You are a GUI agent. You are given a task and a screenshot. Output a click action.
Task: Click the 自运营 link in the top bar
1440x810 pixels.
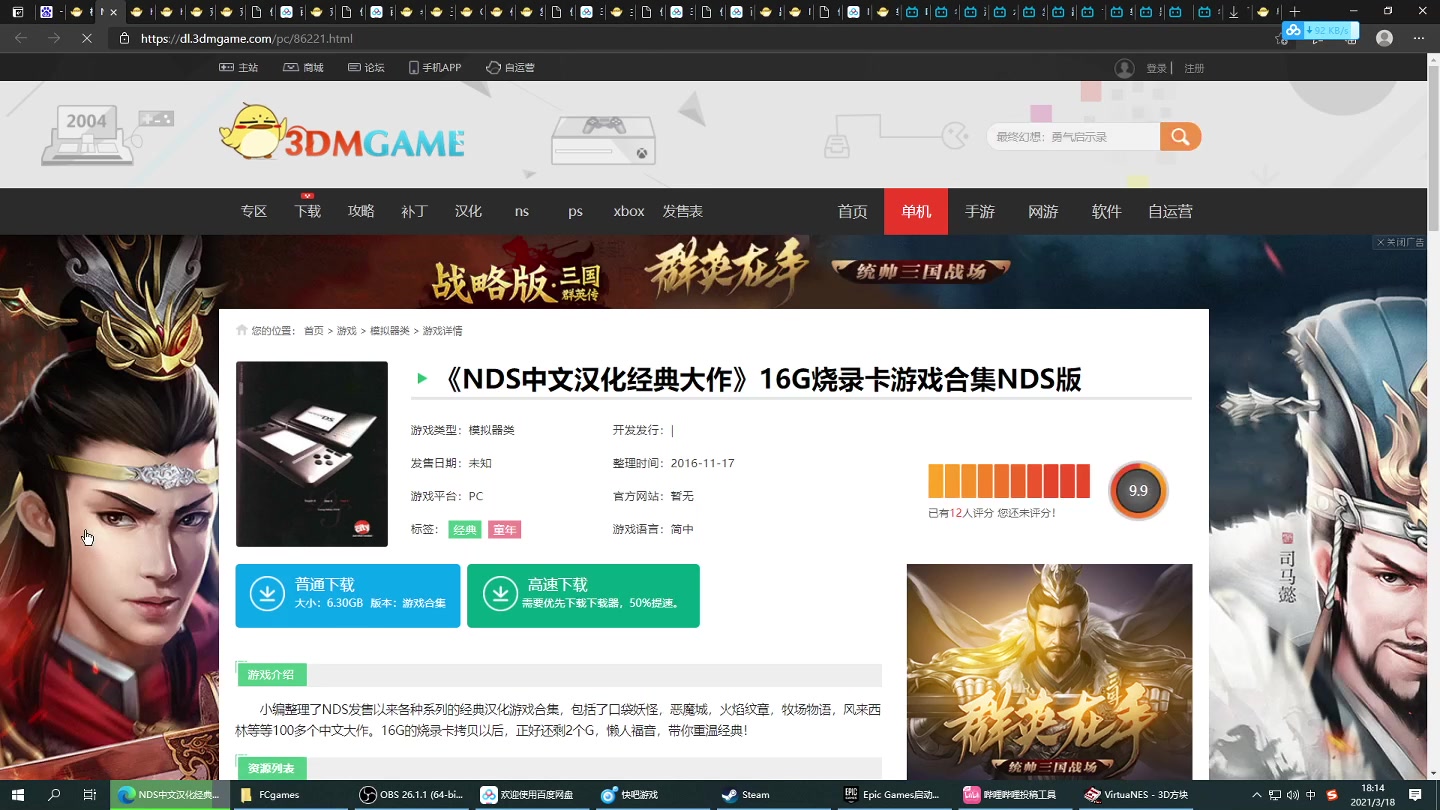click(x=510, y=67)
